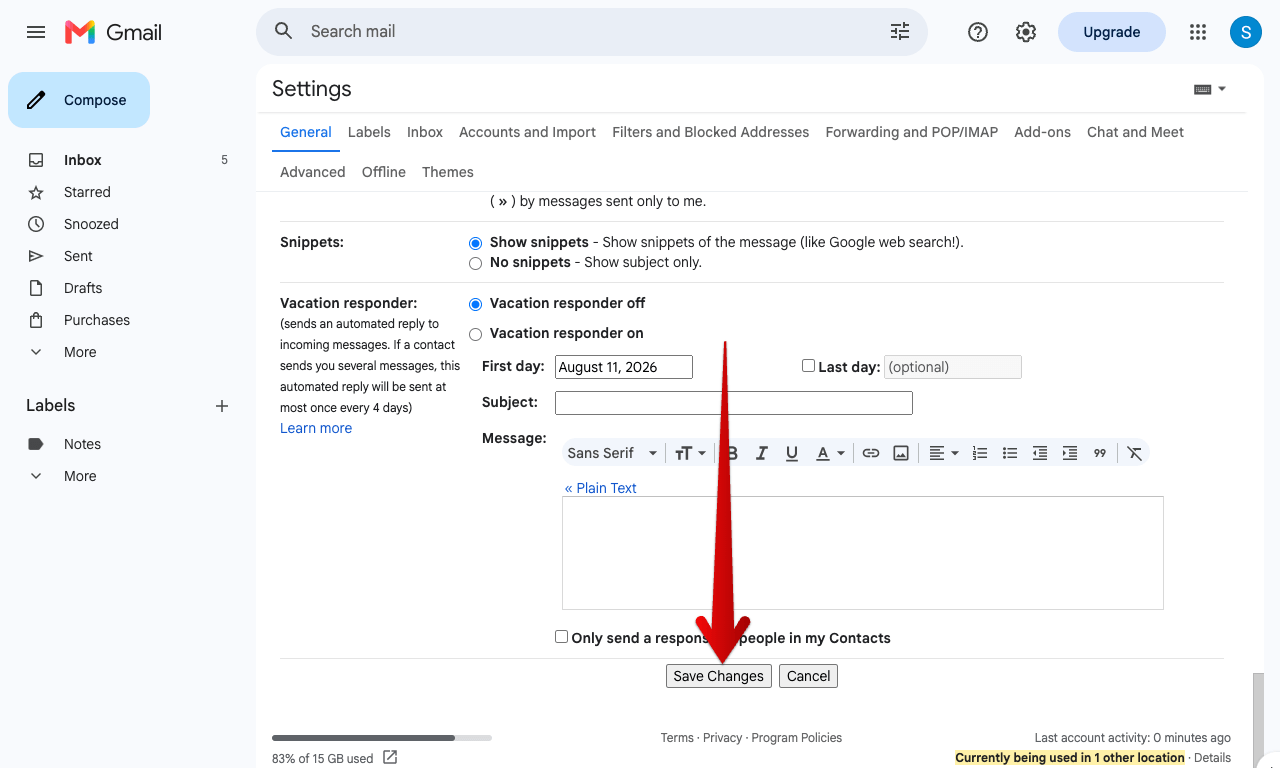The height and width of the screenshot is (768, 1280).
Task: Insert an image in the message
Action: point(901,453)
